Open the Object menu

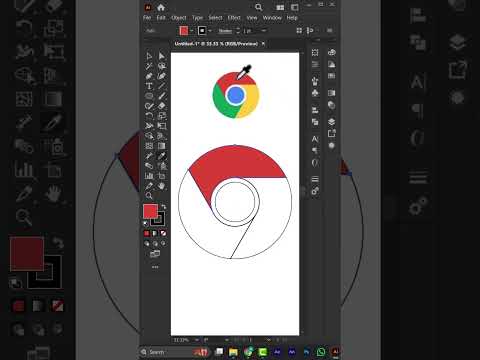179,18
